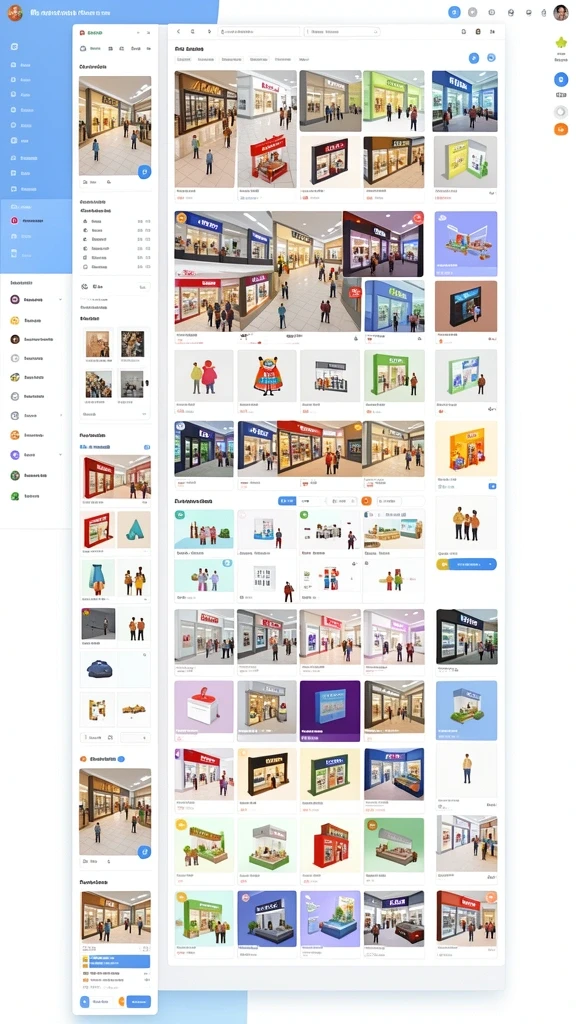Select the highlighted pink icon in the blue sidebar
The width and height of the screenshot is (576, 1024).
click(14, 221)
